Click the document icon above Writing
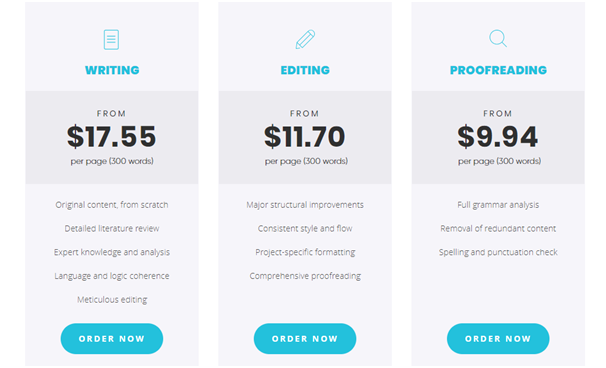The image size is (606, 368). pyautogui.click(x=111, y=39)
